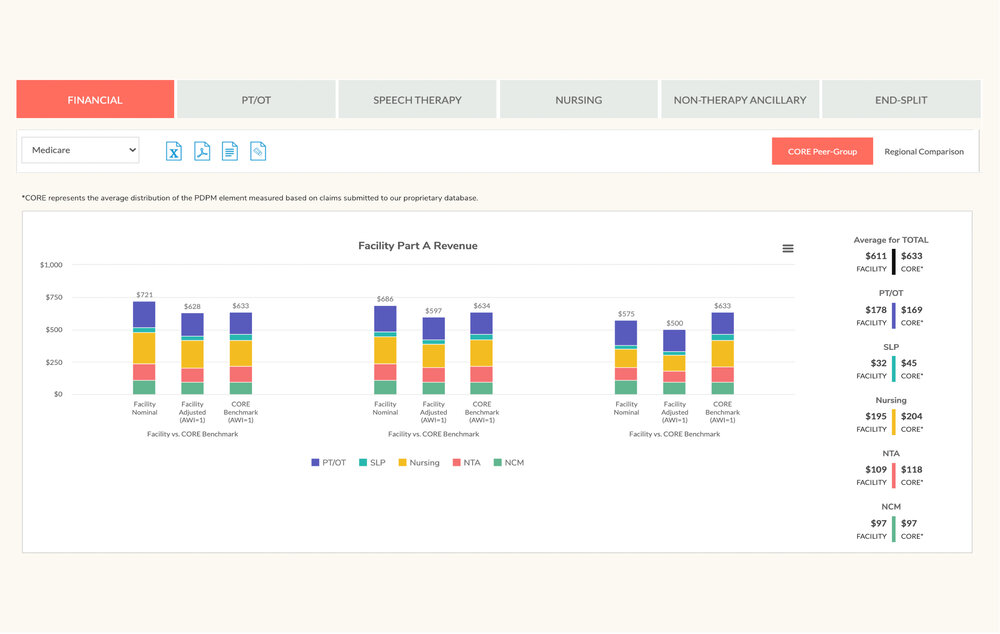This screenshot has width=1000, height=634.
Task: Open the End-Split tab
Action: click(x=901, y=100)
